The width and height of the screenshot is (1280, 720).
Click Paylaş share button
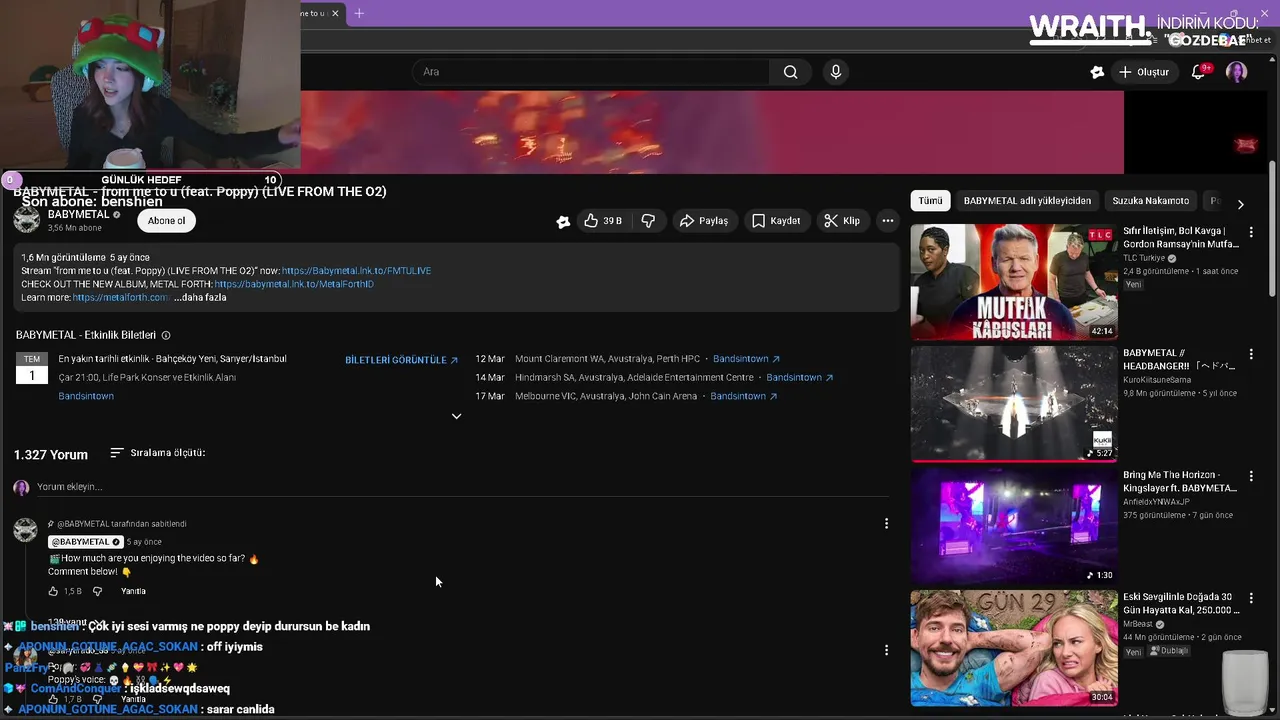click(704, 221)
